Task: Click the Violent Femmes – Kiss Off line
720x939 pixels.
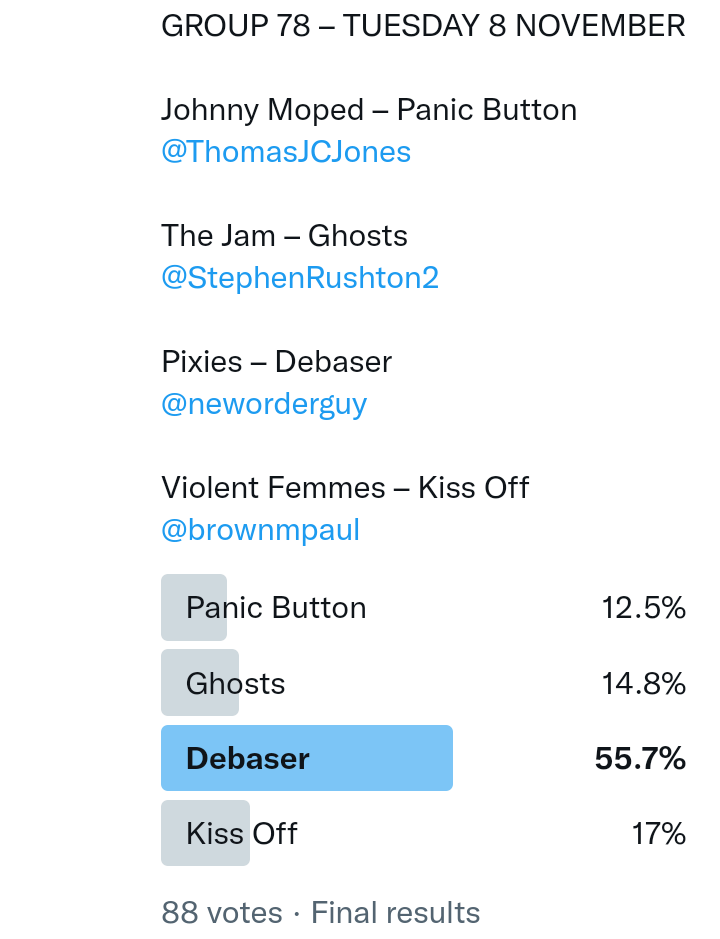Action: (x=345, y=488)
